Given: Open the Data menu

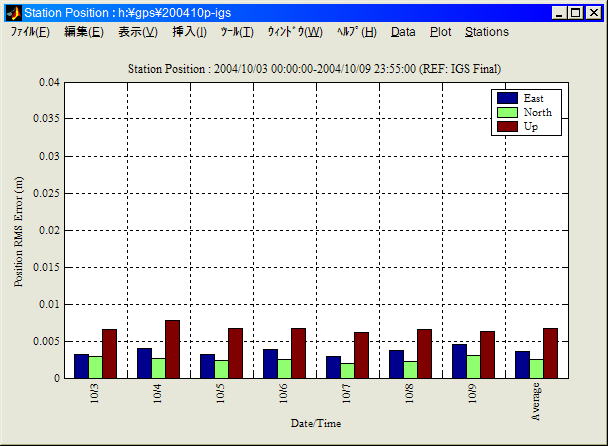Looking at the screenshot, I should coord(403,32).
